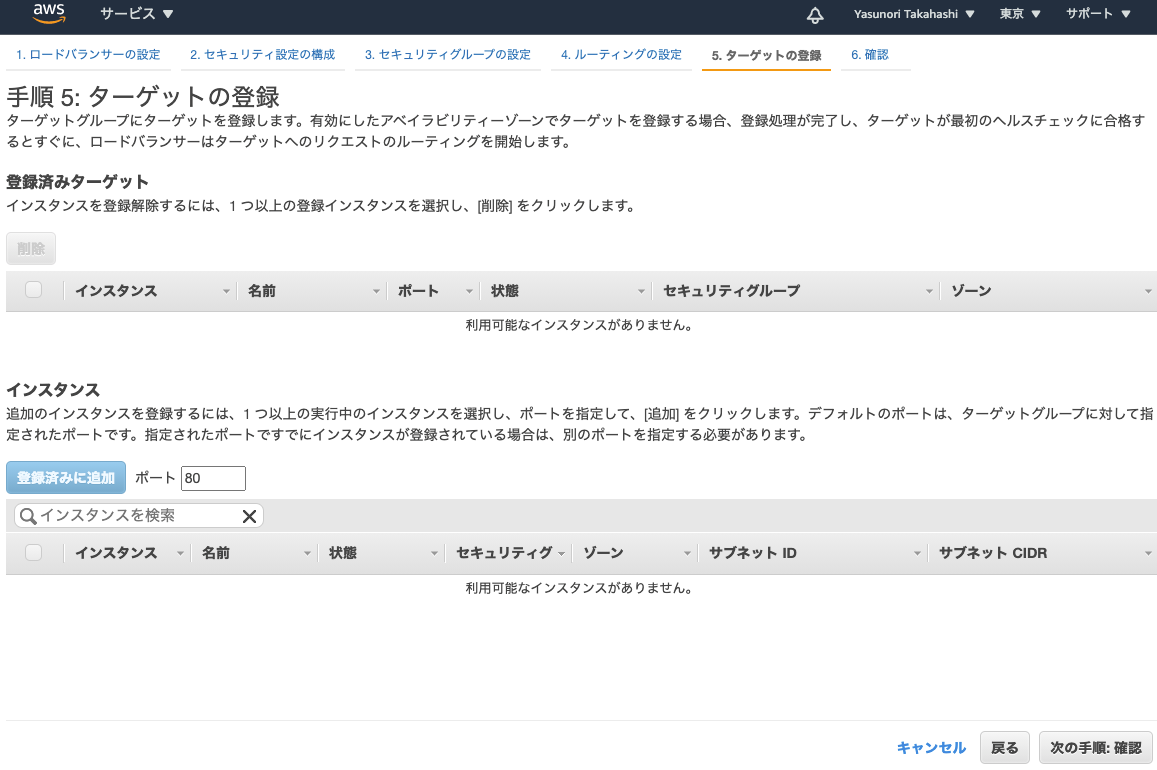This screenshot has height=770, width=1157.
Task: Open the サポート menu
Action: pyautogui.click(x=1095, y=15)
